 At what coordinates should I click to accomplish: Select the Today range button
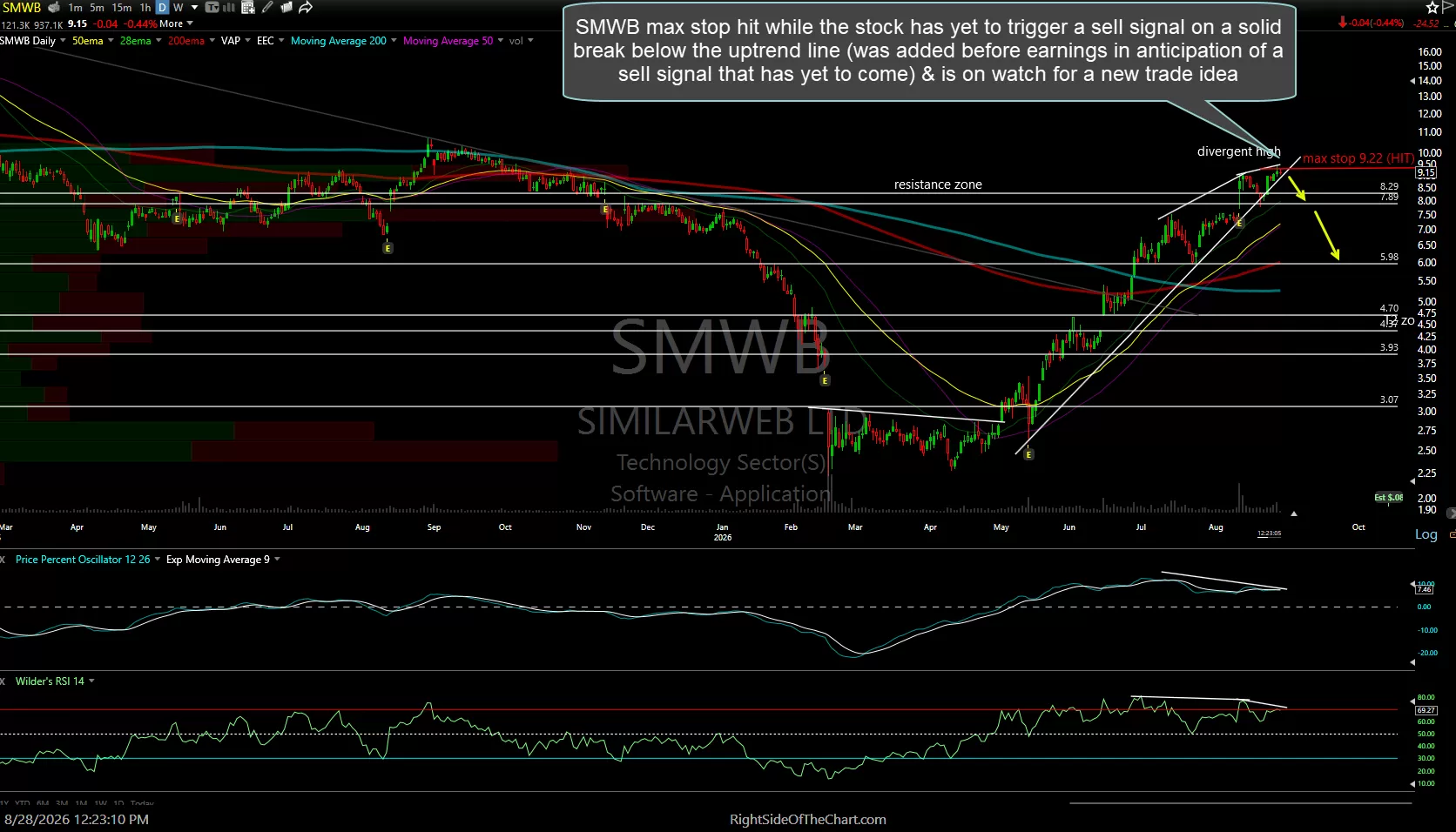[142, 803]
